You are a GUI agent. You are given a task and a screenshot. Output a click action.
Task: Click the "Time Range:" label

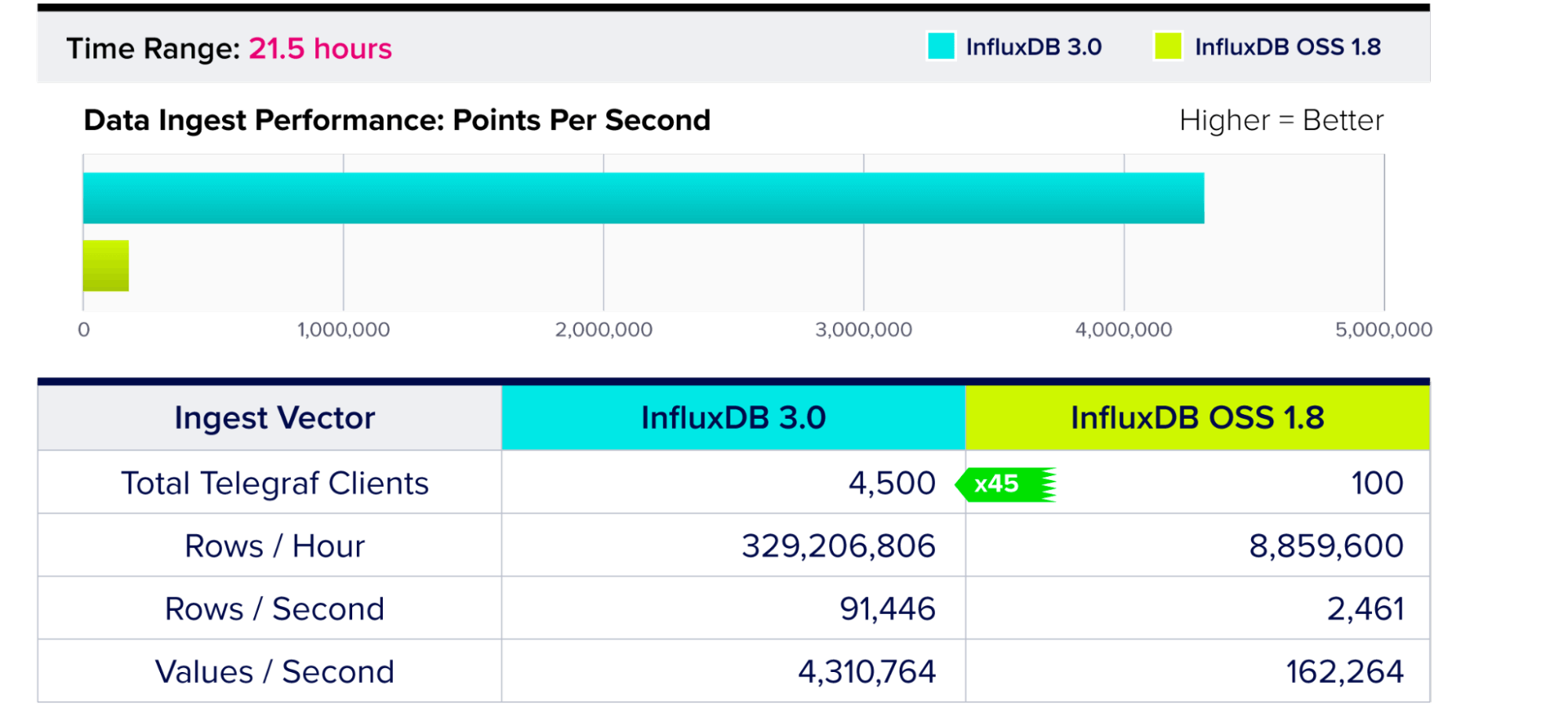tap(153, 49)
